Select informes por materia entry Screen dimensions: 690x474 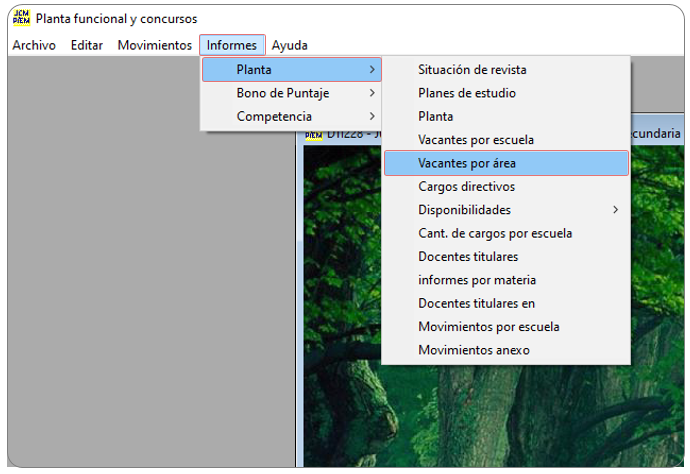pyautogui.click(x=506, y=280)
